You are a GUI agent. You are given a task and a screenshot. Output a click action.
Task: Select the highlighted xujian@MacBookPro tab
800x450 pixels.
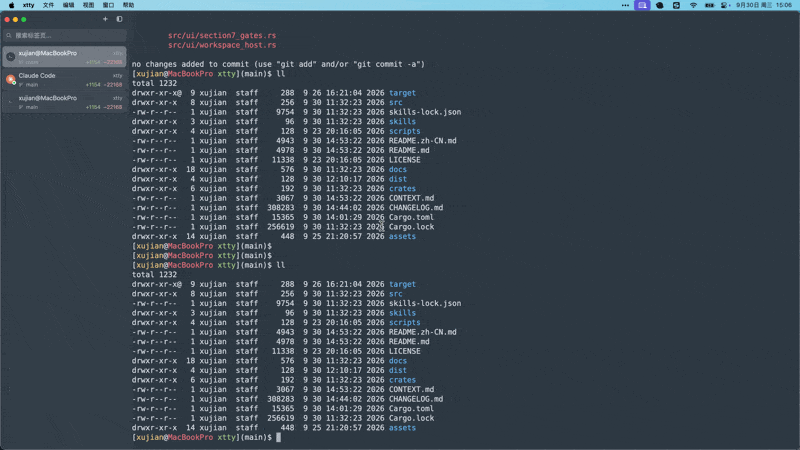[x=64, y=57]
